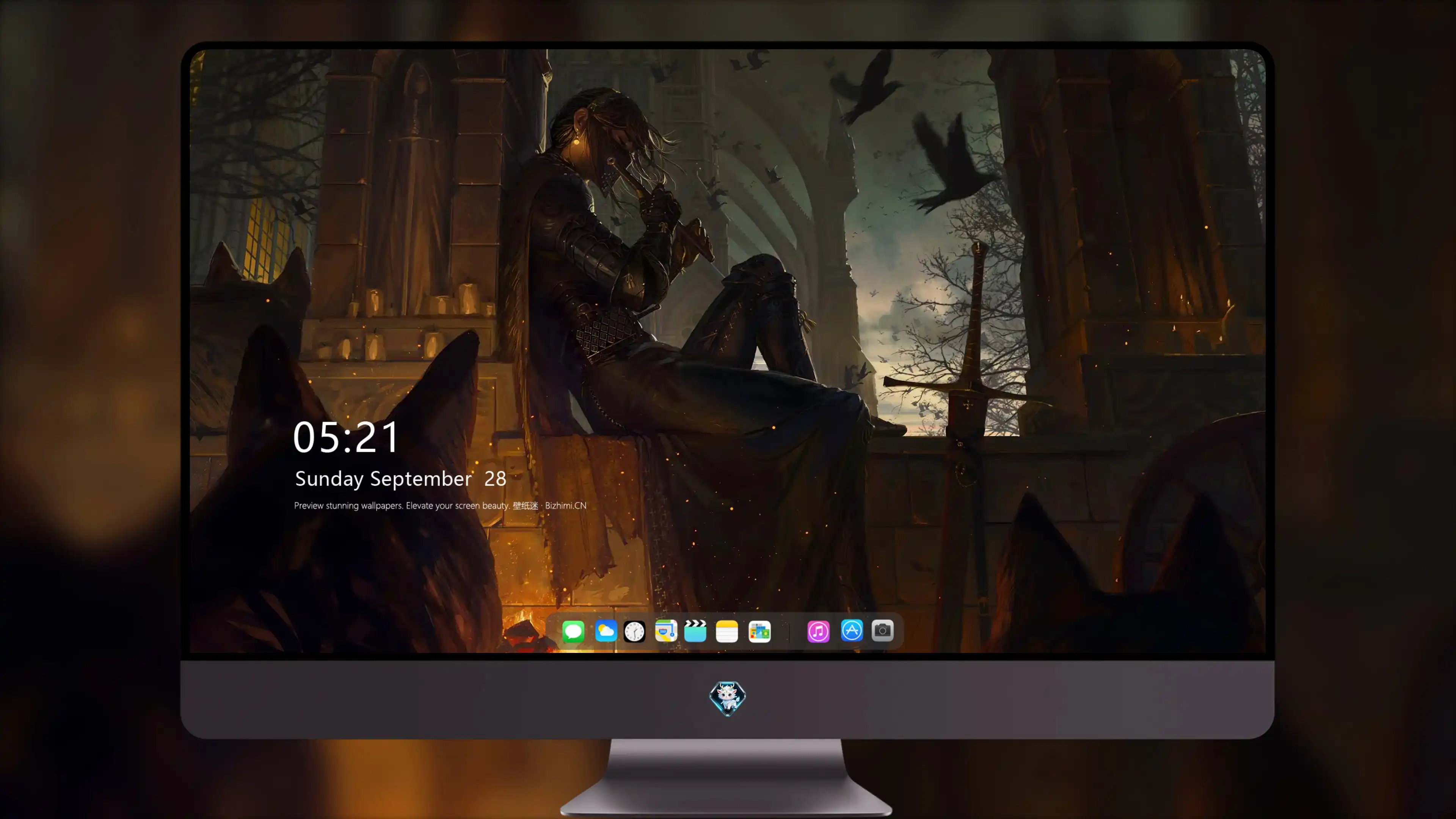Open the Camera app in the dock
The width and height of the screenshot is (1456, 819).
[882, 630]
